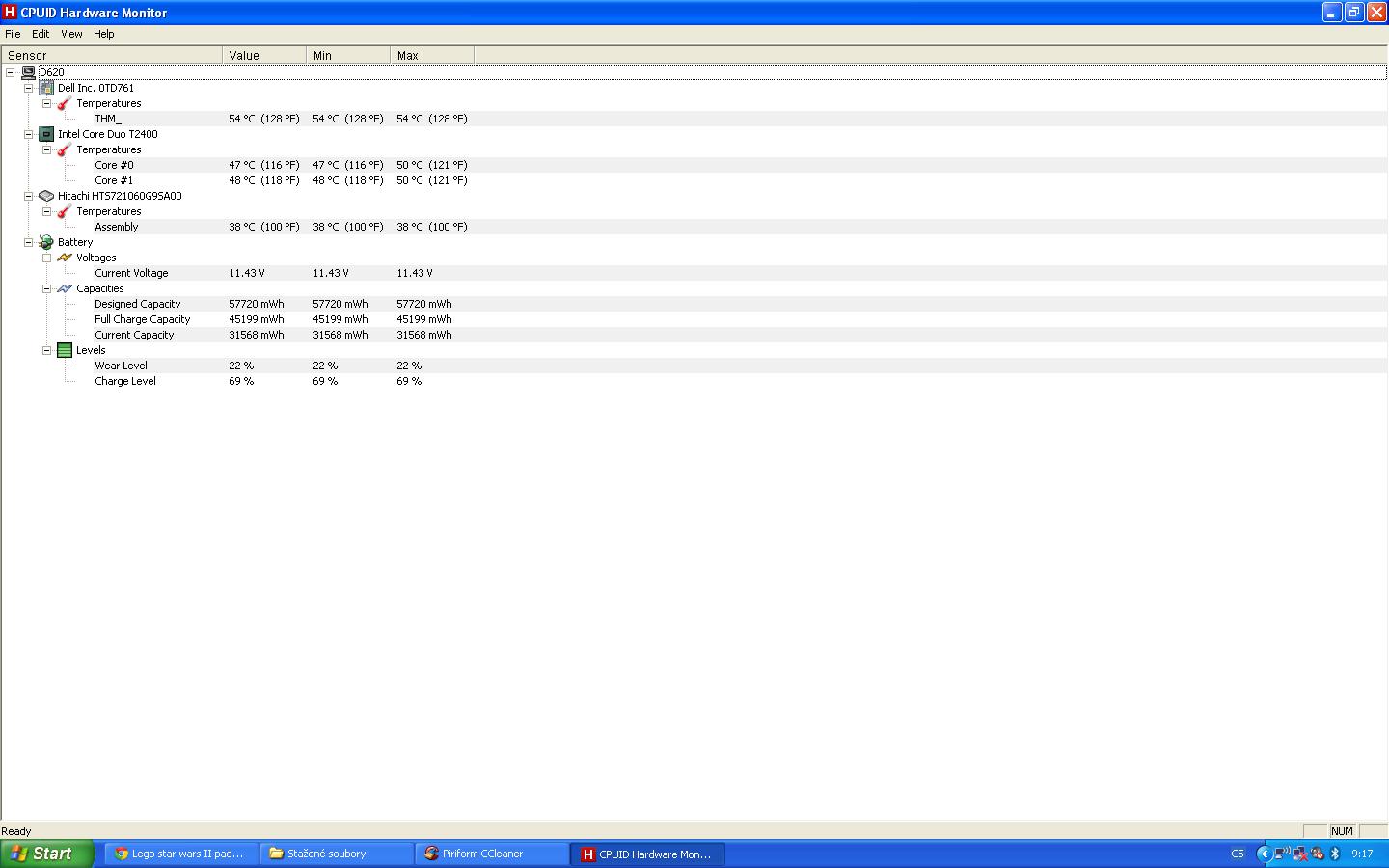1389x868 pixels.
Task: Click the Capacities graph icon
Action: coord(65,288)
